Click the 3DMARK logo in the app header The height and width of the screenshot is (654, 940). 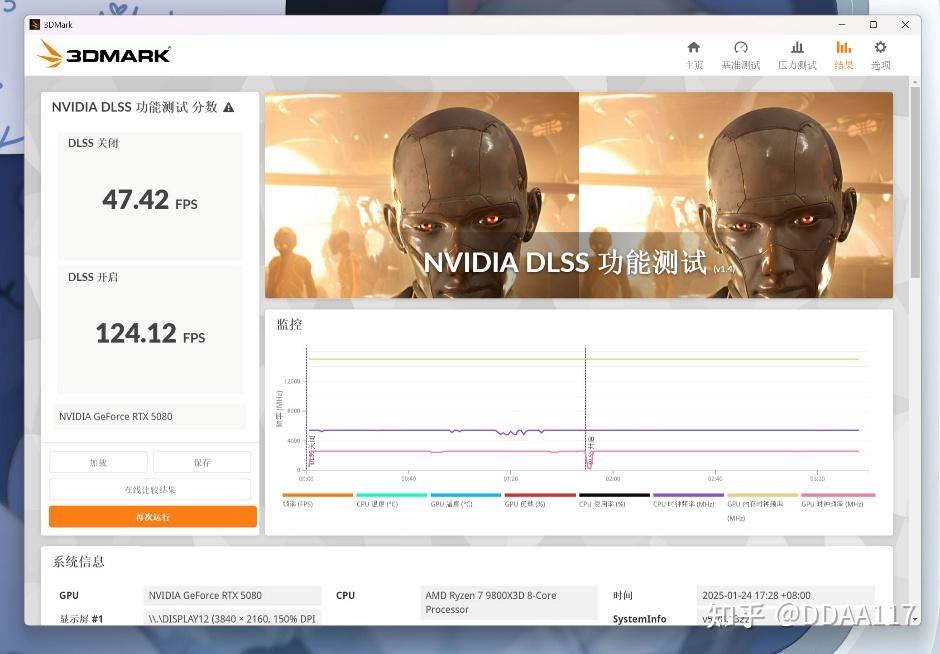(103, 54)
